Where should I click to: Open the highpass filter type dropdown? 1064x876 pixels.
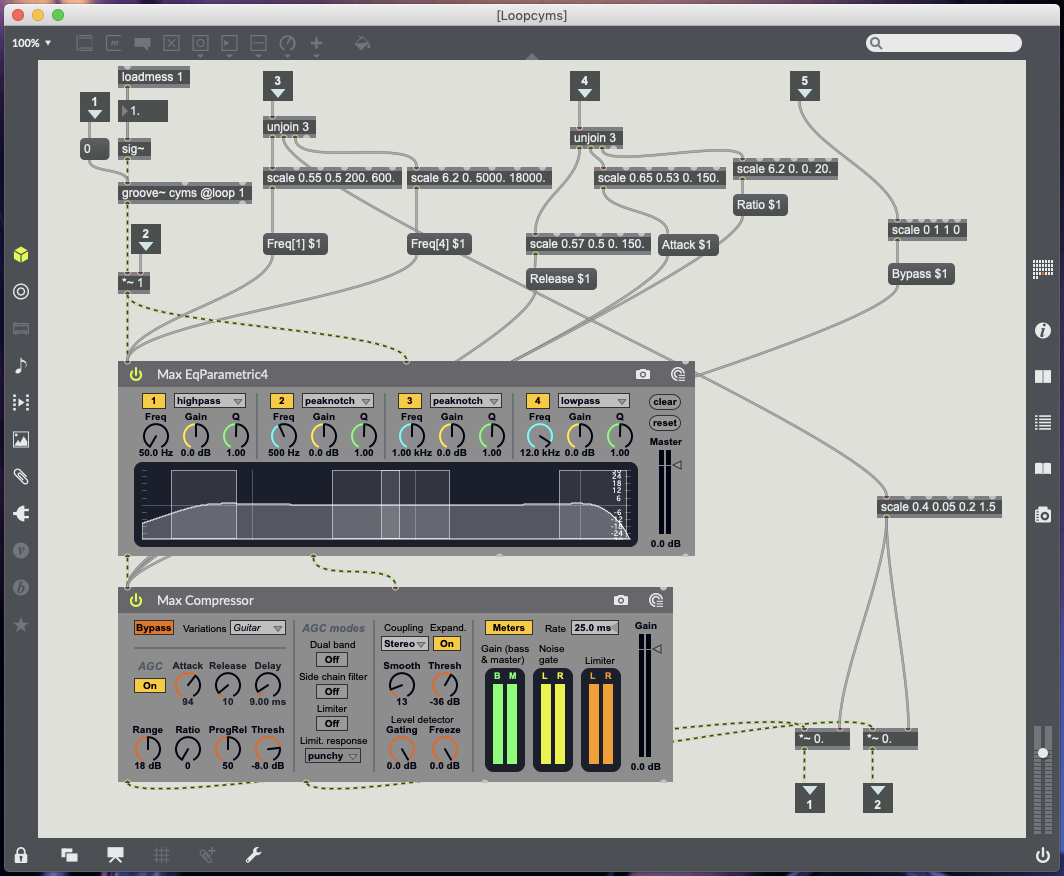click(210, 401)
